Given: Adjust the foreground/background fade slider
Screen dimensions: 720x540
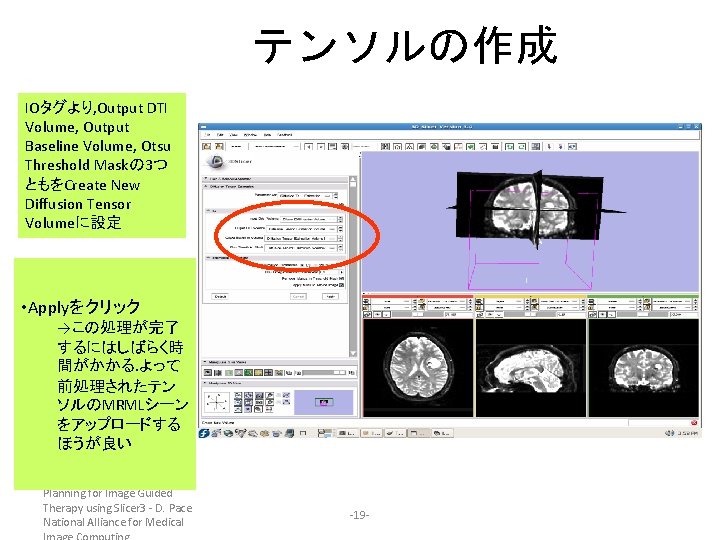Looking at the screenshot, I should tap(324, 372).
